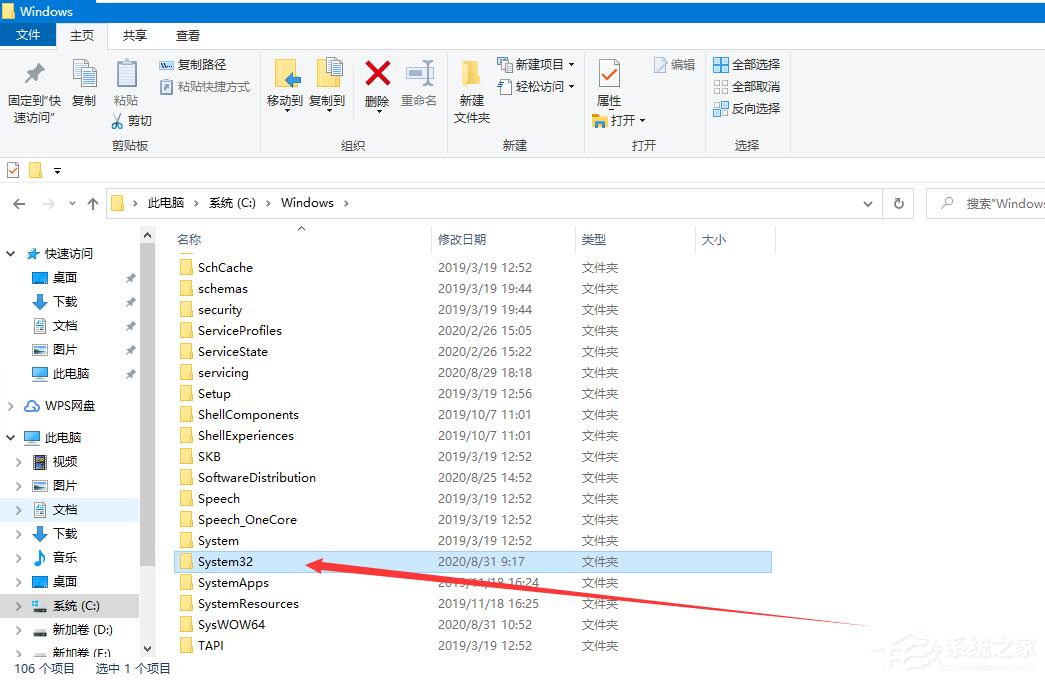Open Customize Quick Access Toolbar dropdown arrow
Screen dimensions: 1045x680
click(57, 171)
